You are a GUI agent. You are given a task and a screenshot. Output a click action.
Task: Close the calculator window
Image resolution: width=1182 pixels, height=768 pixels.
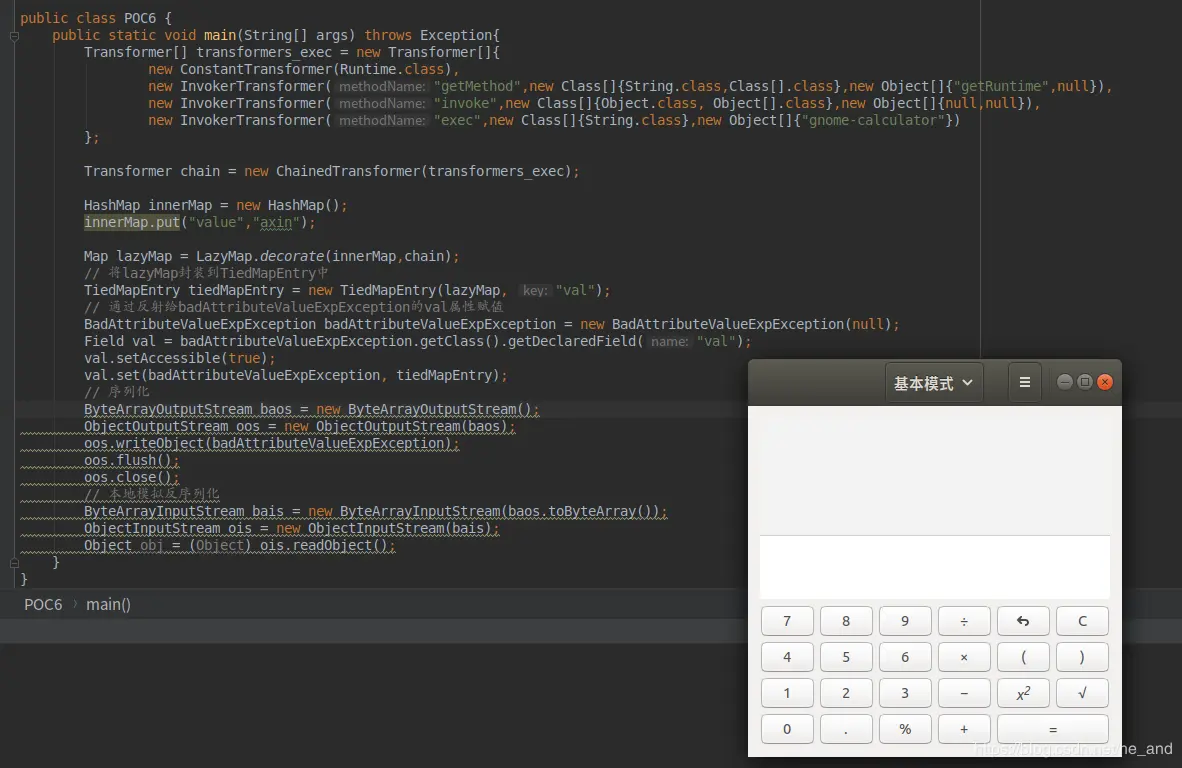click(x=1105, y=382)
